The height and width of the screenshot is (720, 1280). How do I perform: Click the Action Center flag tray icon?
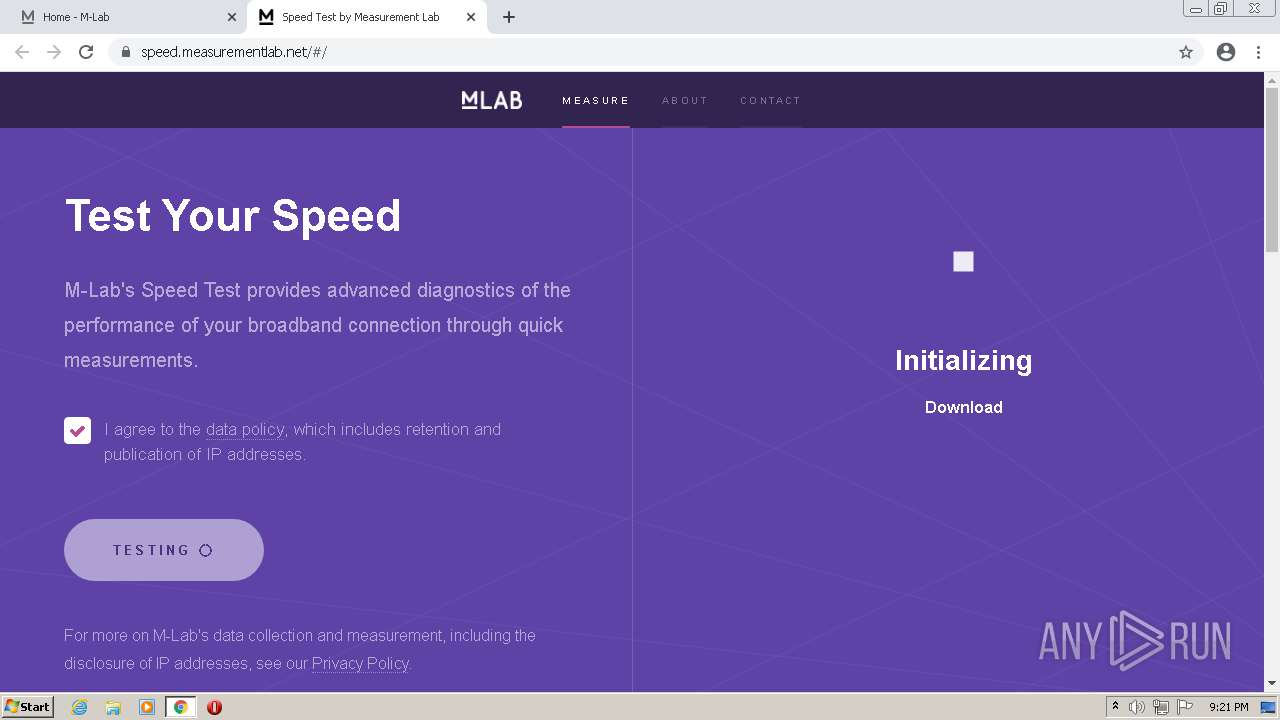[1185, 707]
